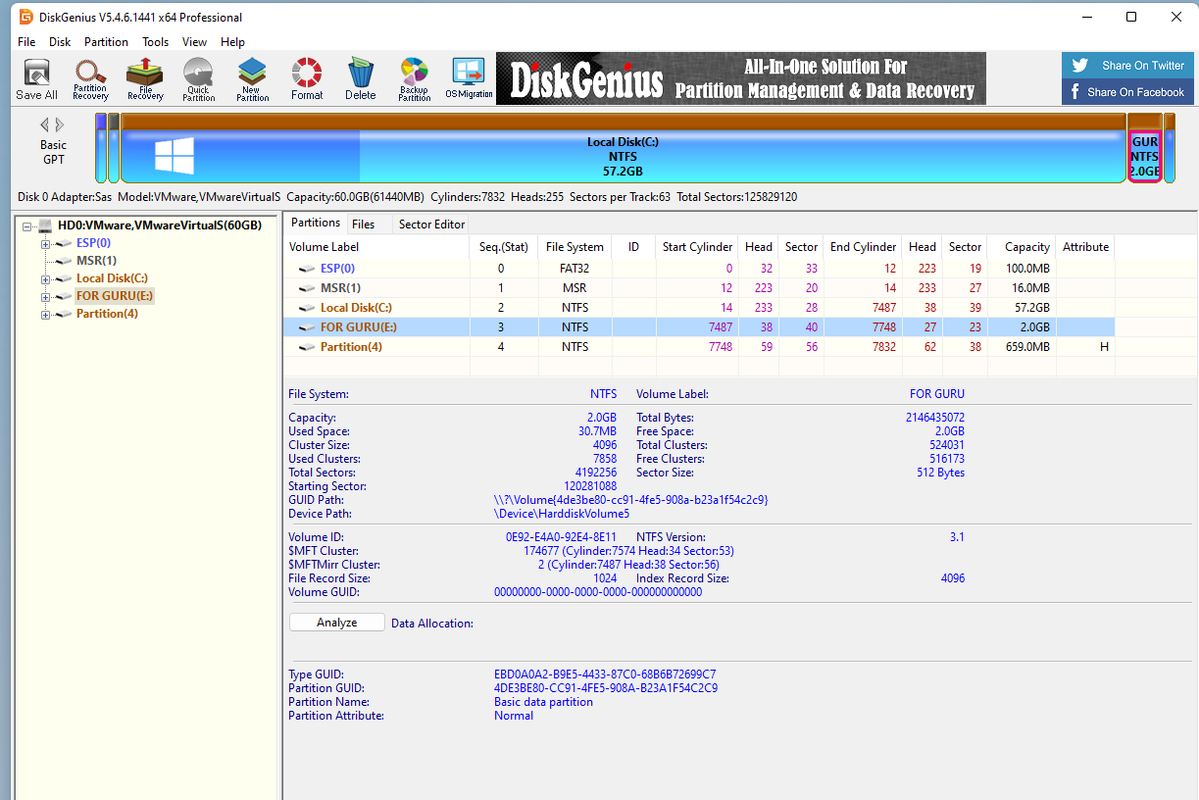This screenshot has width=1199, height=800.
Task: Expand the Local Disk(C:) tree node
Action: coord(45,279)
